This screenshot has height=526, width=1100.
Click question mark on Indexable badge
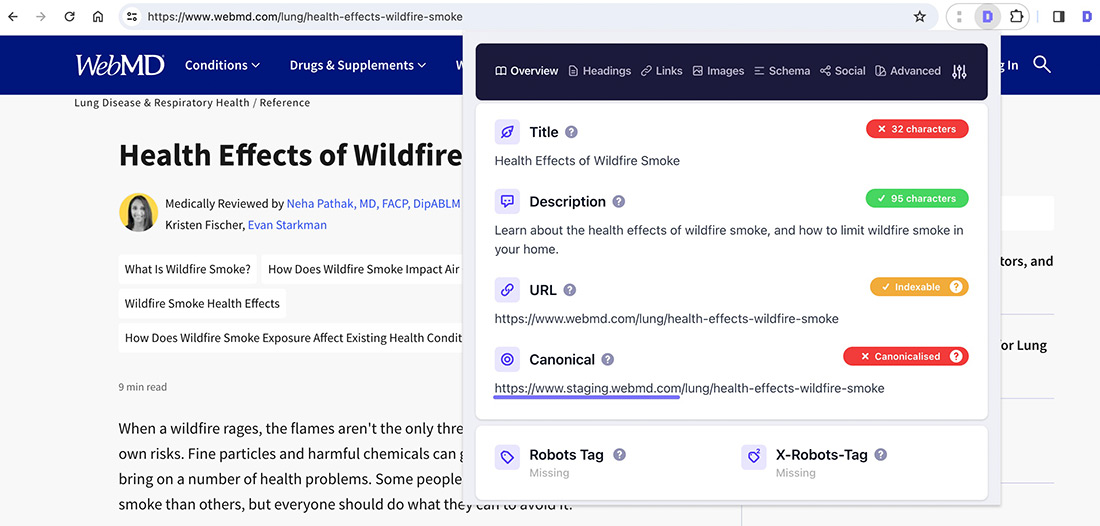[x=955, y=287]
